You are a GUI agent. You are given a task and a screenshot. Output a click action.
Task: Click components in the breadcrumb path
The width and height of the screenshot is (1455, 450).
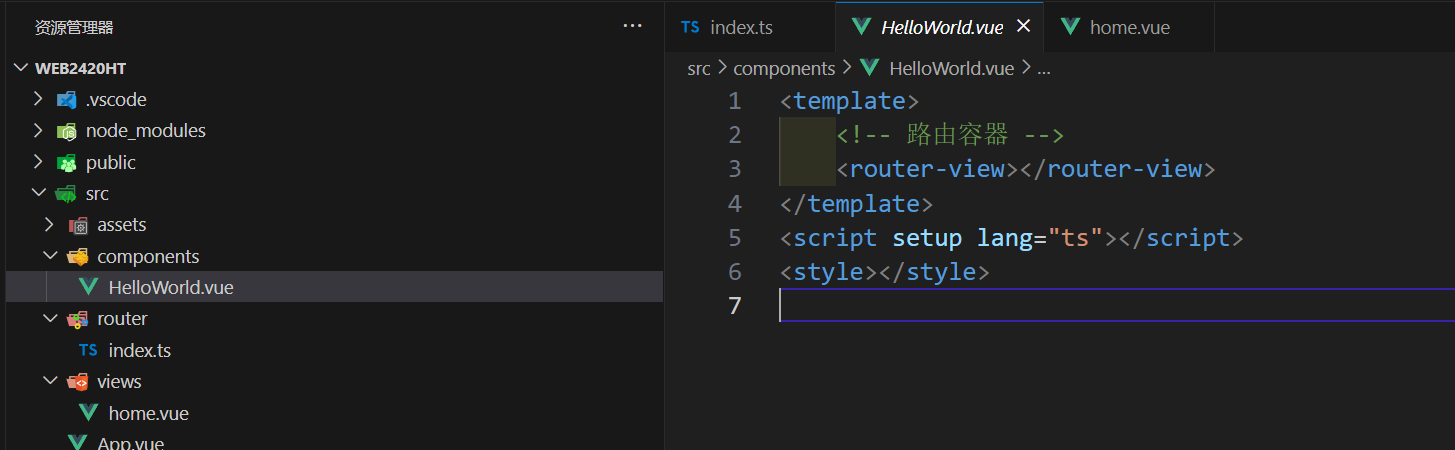784,69
